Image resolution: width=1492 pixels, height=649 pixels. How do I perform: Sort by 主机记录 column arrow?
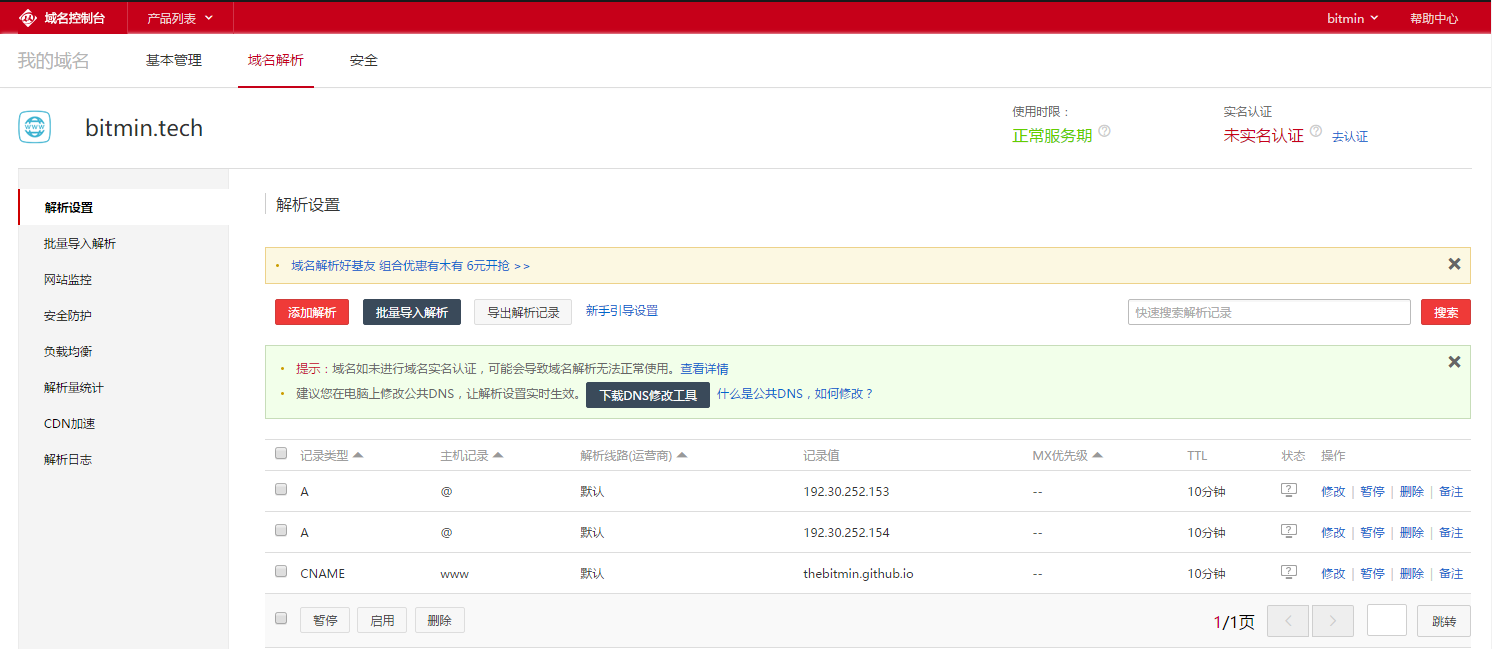tap(498, 455)
